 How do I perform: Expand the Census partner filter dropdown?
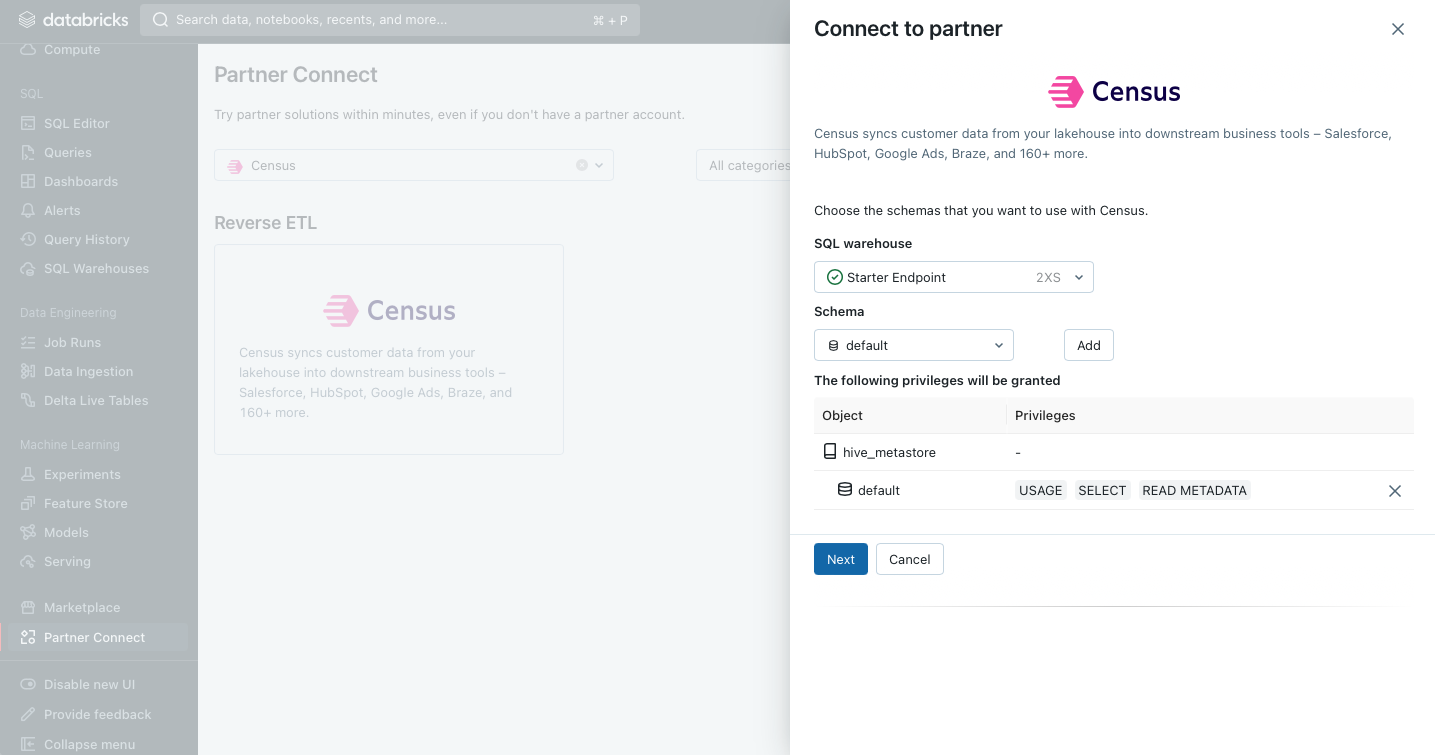[x=600, y=165]
